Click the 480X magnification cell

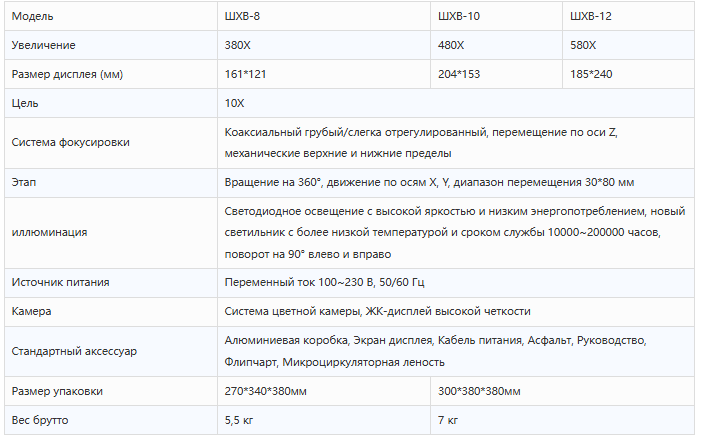[x=496, y=45]
